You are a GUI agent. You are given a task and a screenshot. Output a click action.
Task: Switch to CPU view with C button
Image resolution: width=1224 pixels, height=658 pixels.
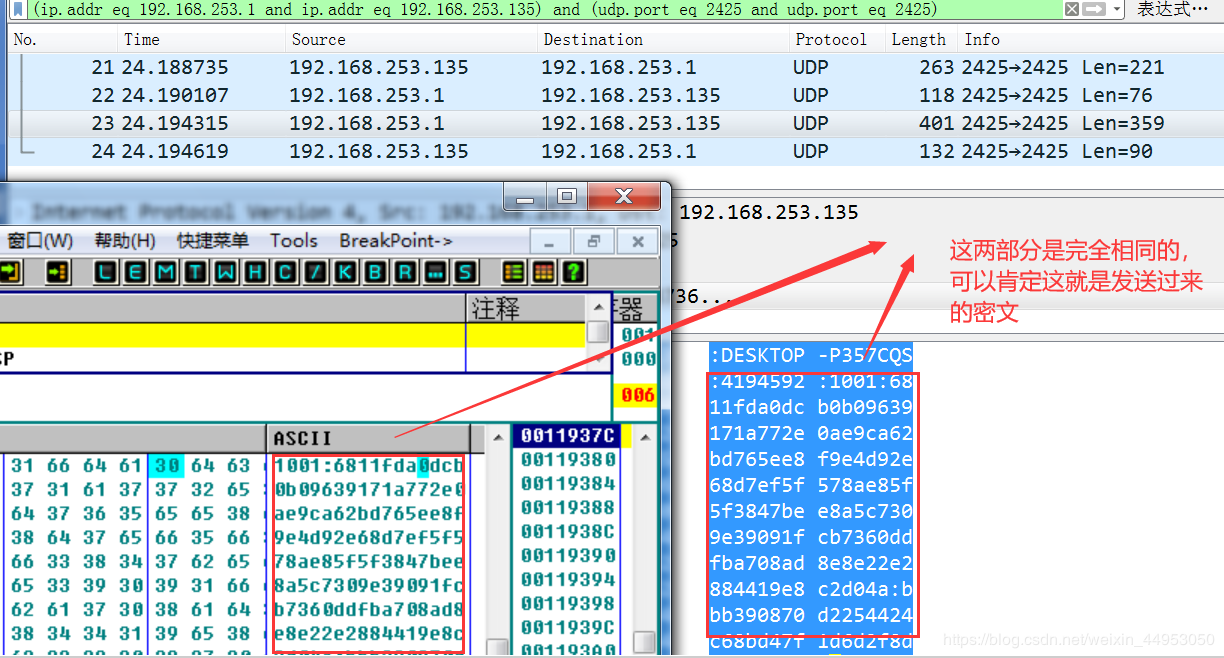coord(286,272)
